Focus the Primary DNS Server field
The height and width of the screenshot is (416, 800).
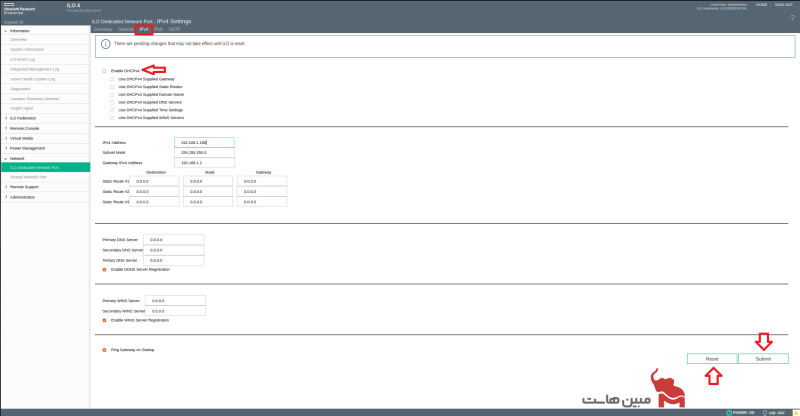(173, 240)
